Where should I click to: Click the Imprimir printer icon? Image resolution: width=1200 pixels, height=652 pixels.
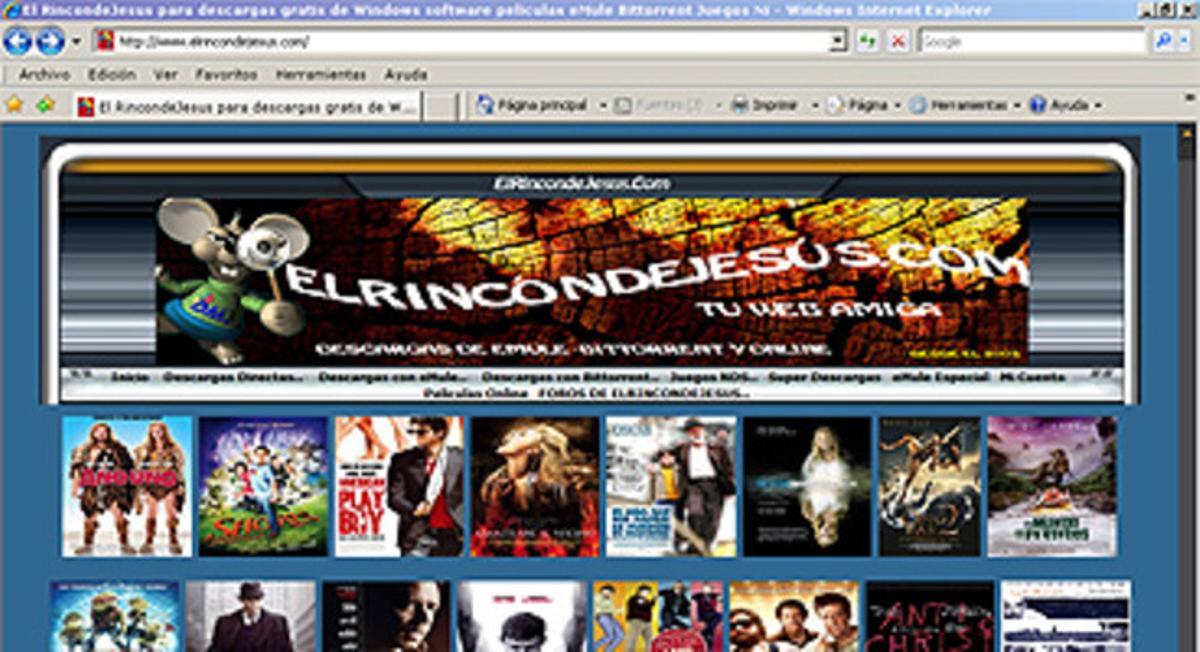[740, 105]
